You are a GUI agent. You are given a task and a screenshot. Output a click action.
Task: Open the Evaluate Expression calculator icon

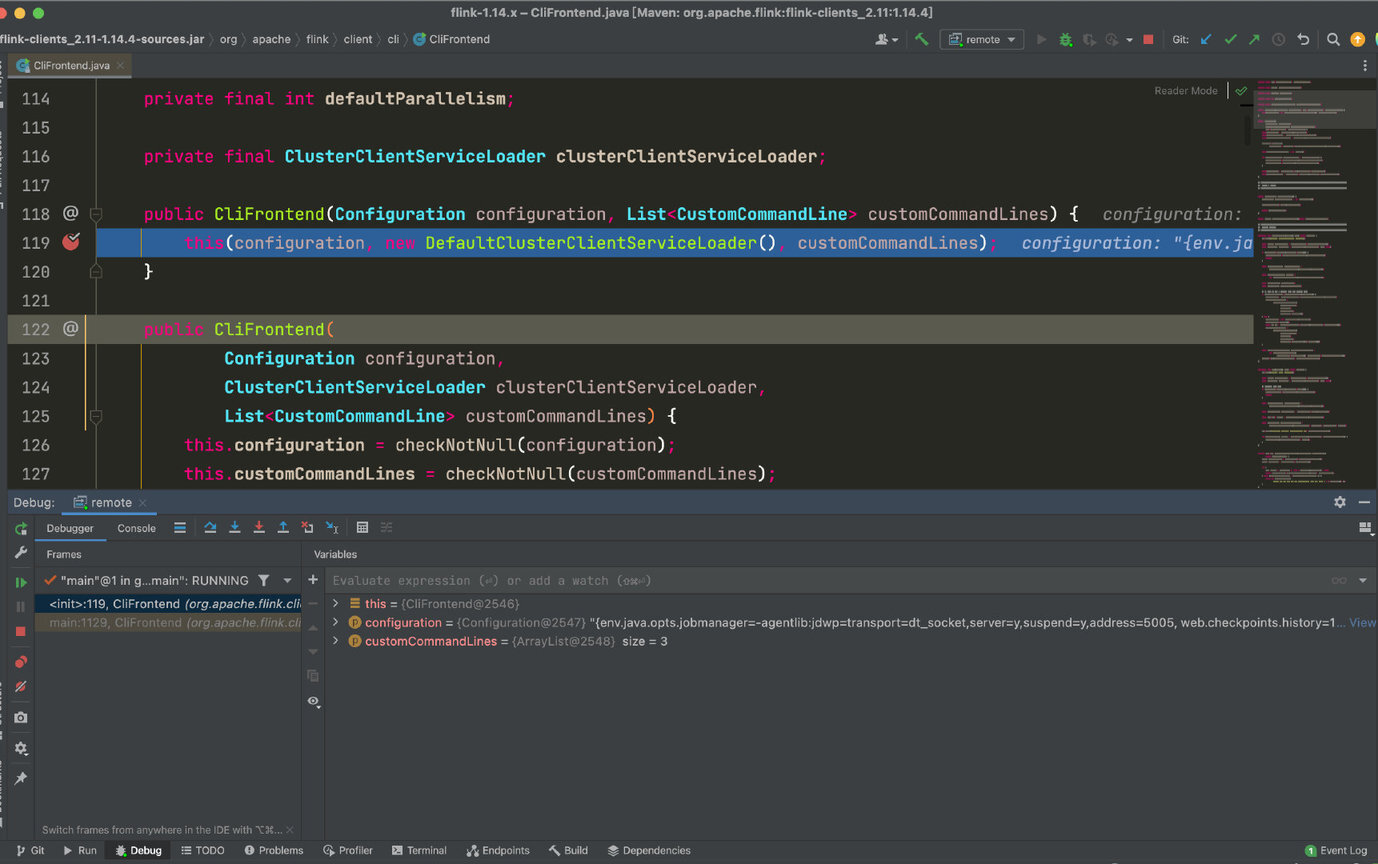point(362,528)
